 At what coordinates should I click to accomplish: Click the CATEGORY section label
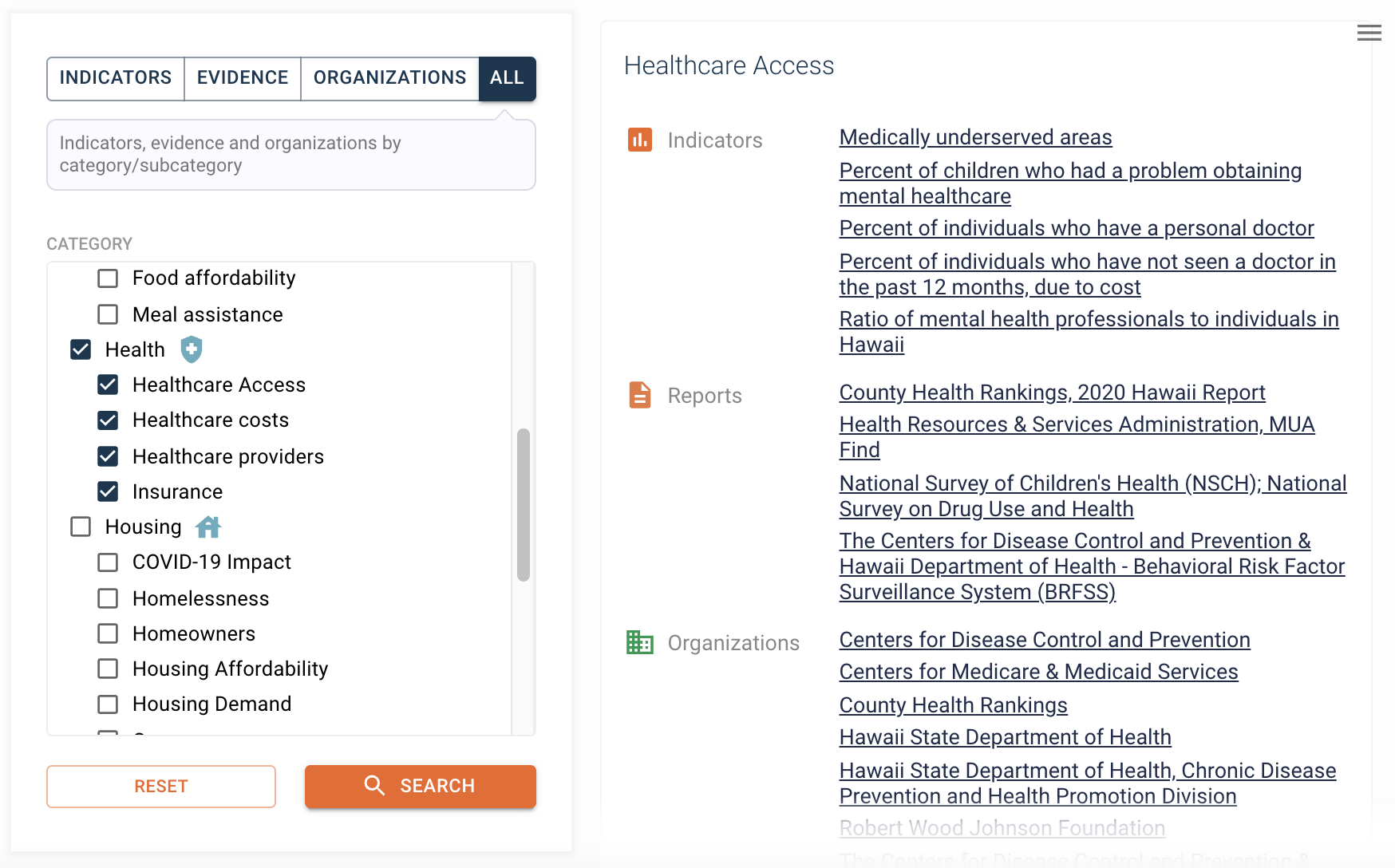tap(89, 244)
